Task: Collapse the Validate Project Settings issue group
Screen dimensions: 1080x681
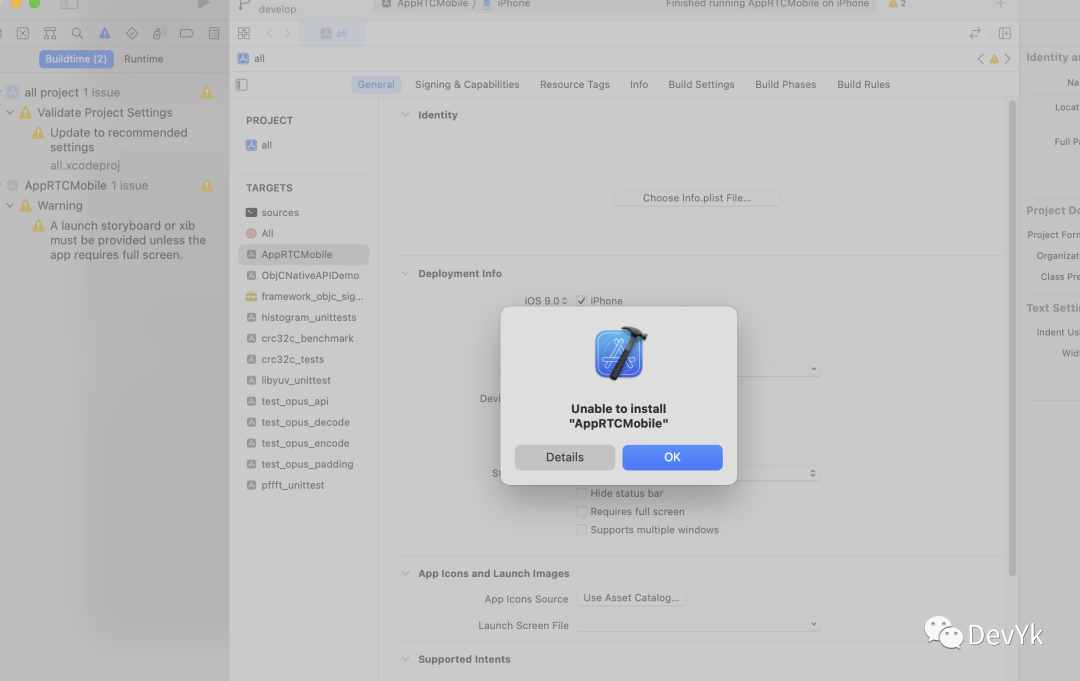Action: tap(10, 113)
